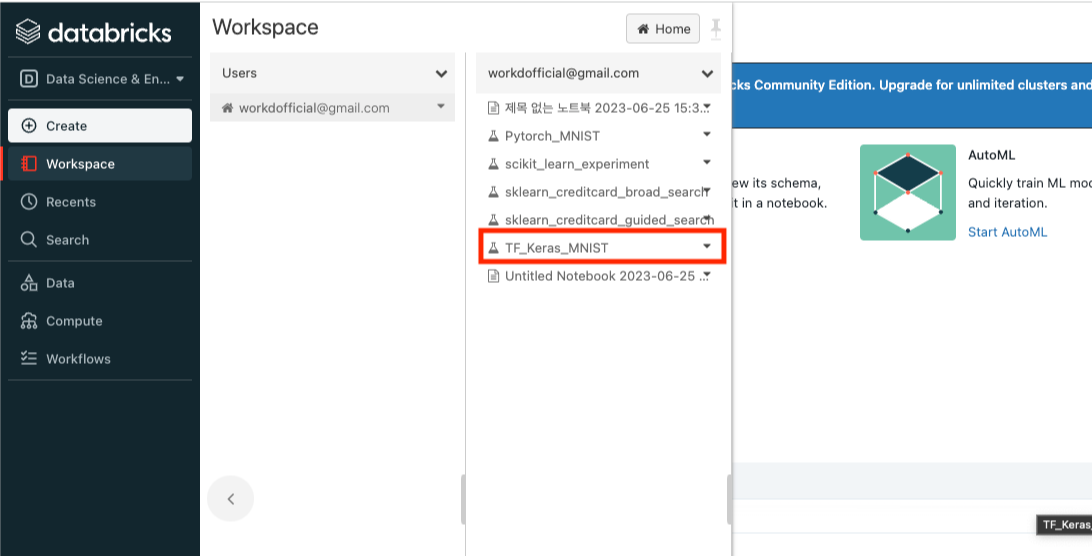Click the Workspace notebook icon in sidebar
The image size is (1092, 556).
tap(29, 164)
